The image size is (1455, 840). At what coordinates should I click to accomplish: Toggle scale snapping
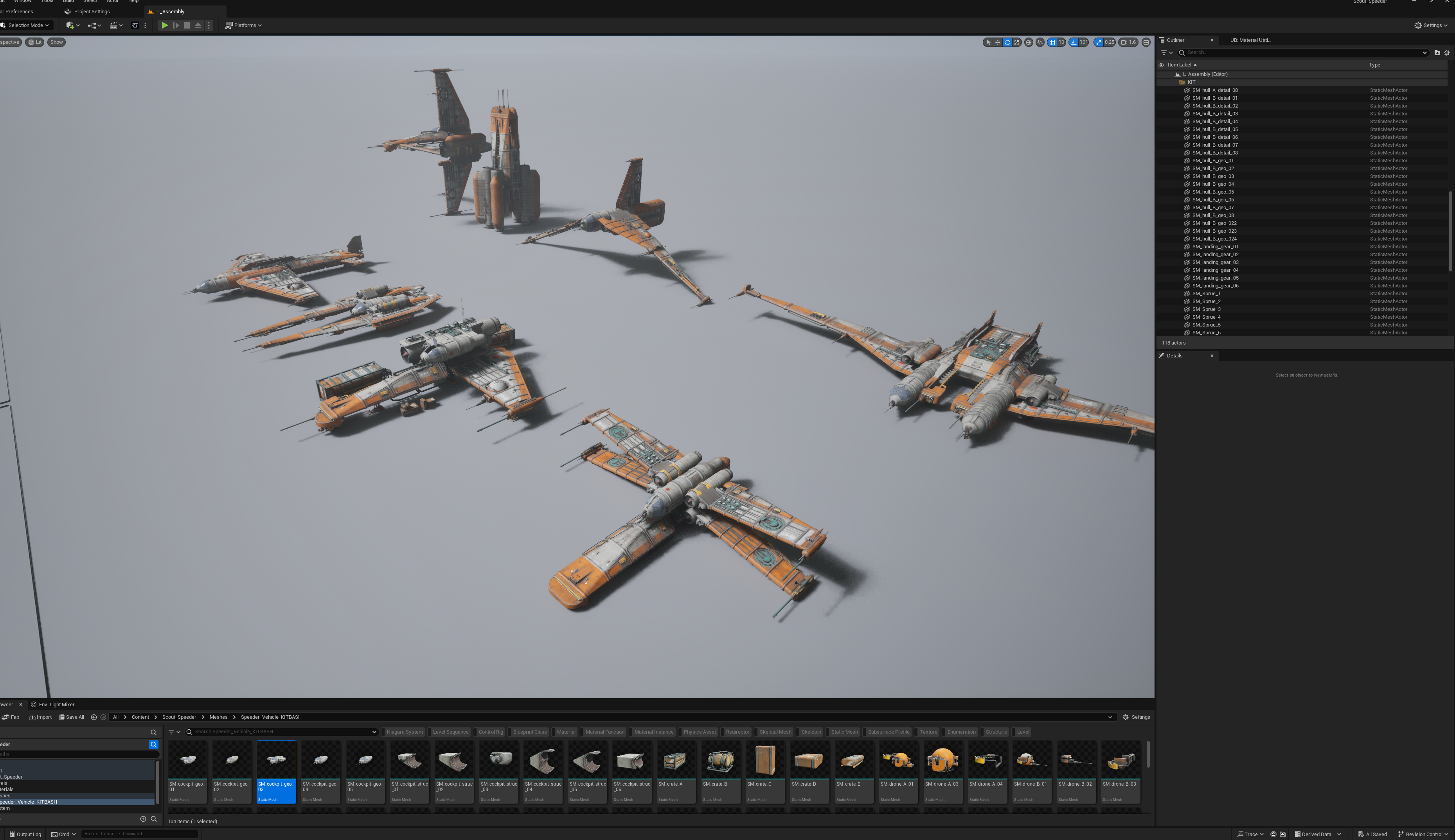(1098, 42)
